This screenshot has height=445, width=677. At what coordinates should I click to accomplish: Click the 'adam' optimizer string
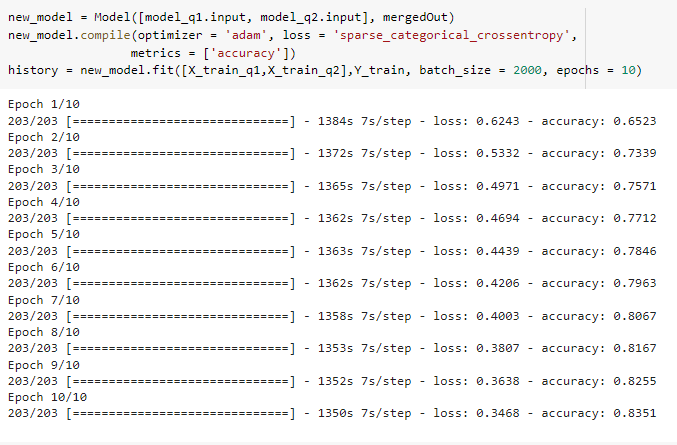click(x=246, y=35)
